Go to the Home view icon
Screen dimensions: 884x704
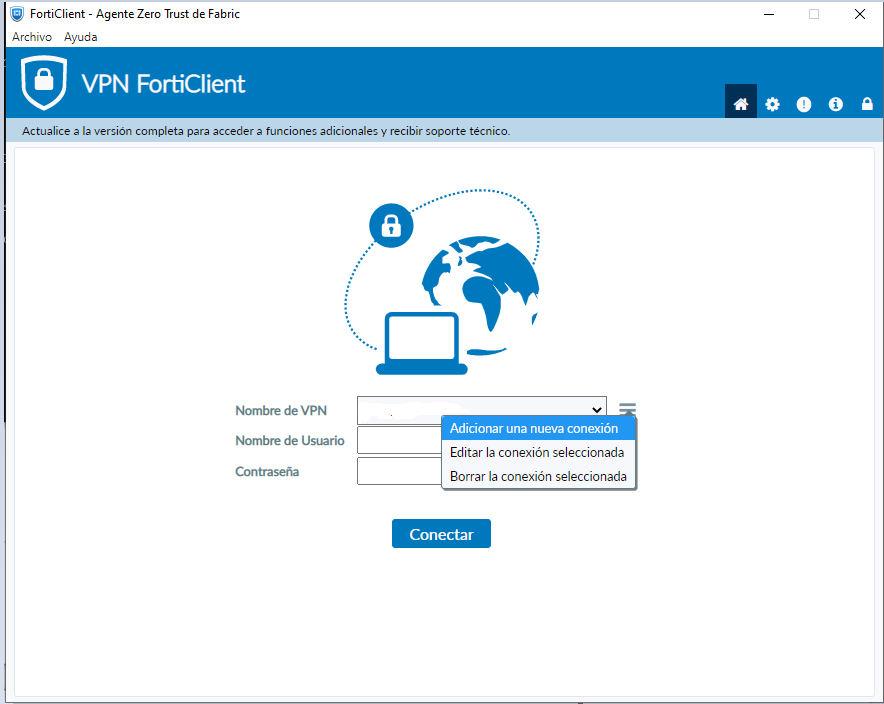coord(741,104)
